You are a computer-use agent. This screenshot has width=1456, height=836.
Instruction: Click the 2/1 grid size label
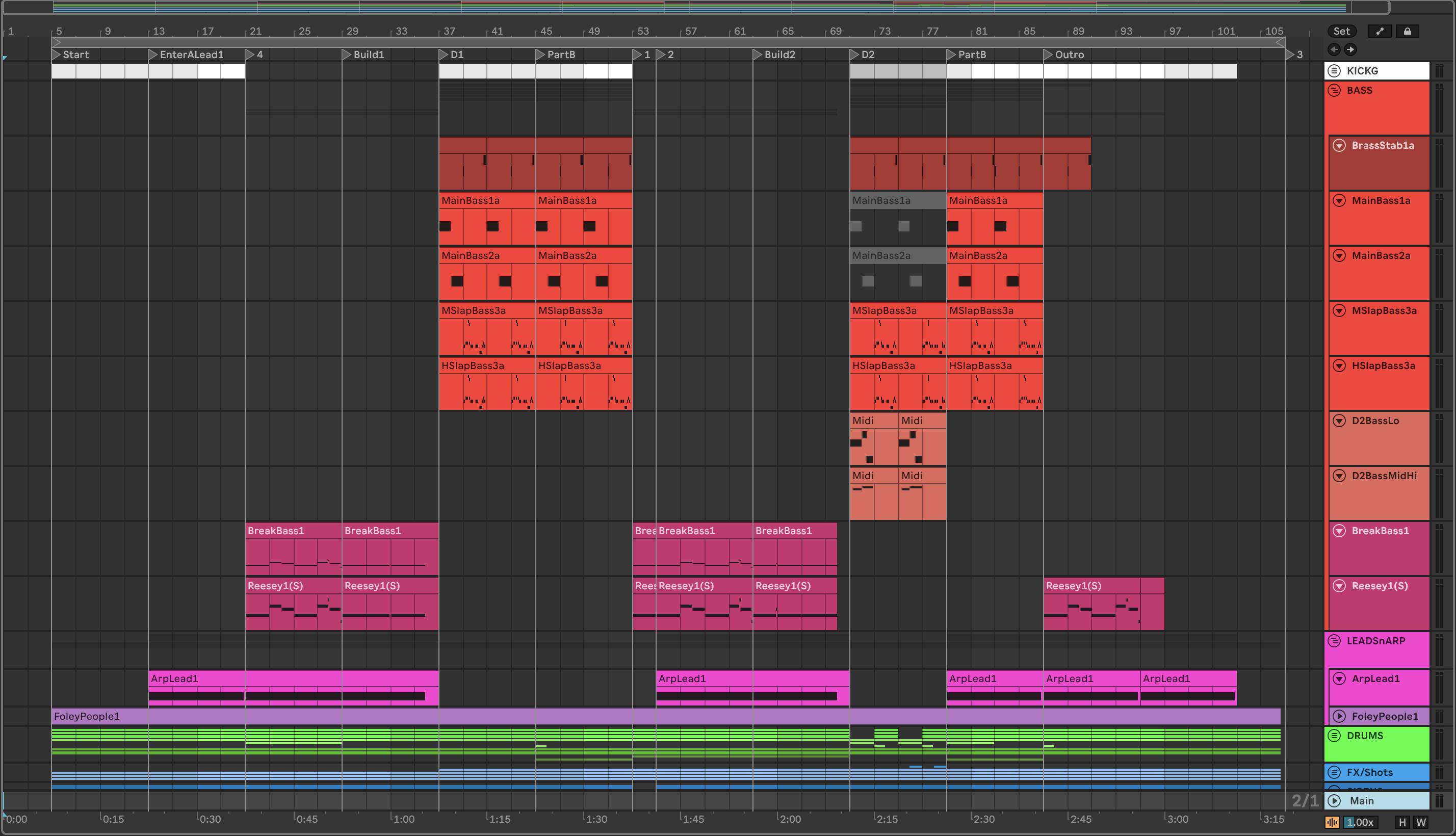pyautogui.click(x=1305, y=801)
